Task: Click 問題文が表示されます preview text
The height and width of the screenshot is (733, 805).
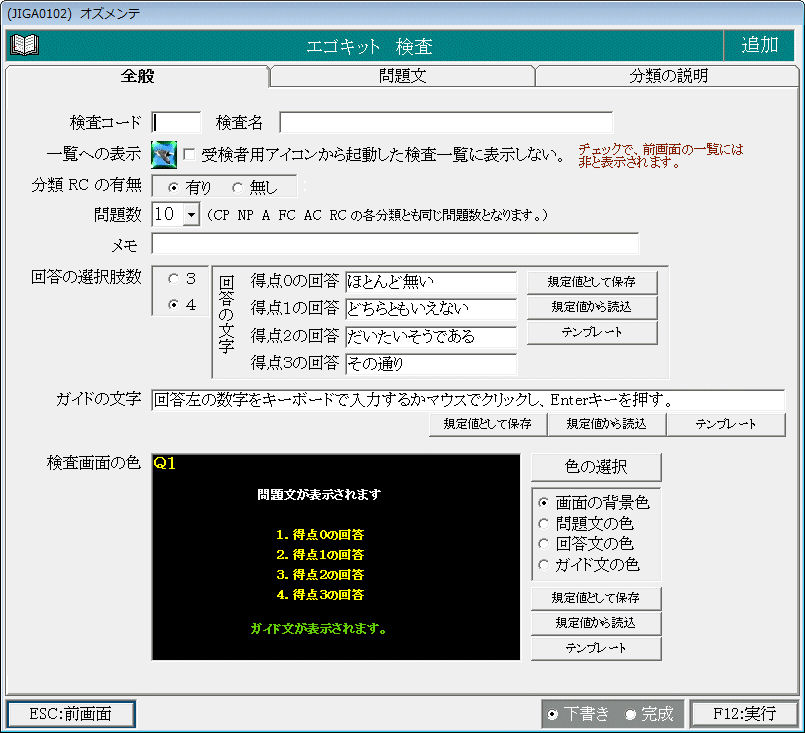Action: pyautogui.click(x=319, y=494)
